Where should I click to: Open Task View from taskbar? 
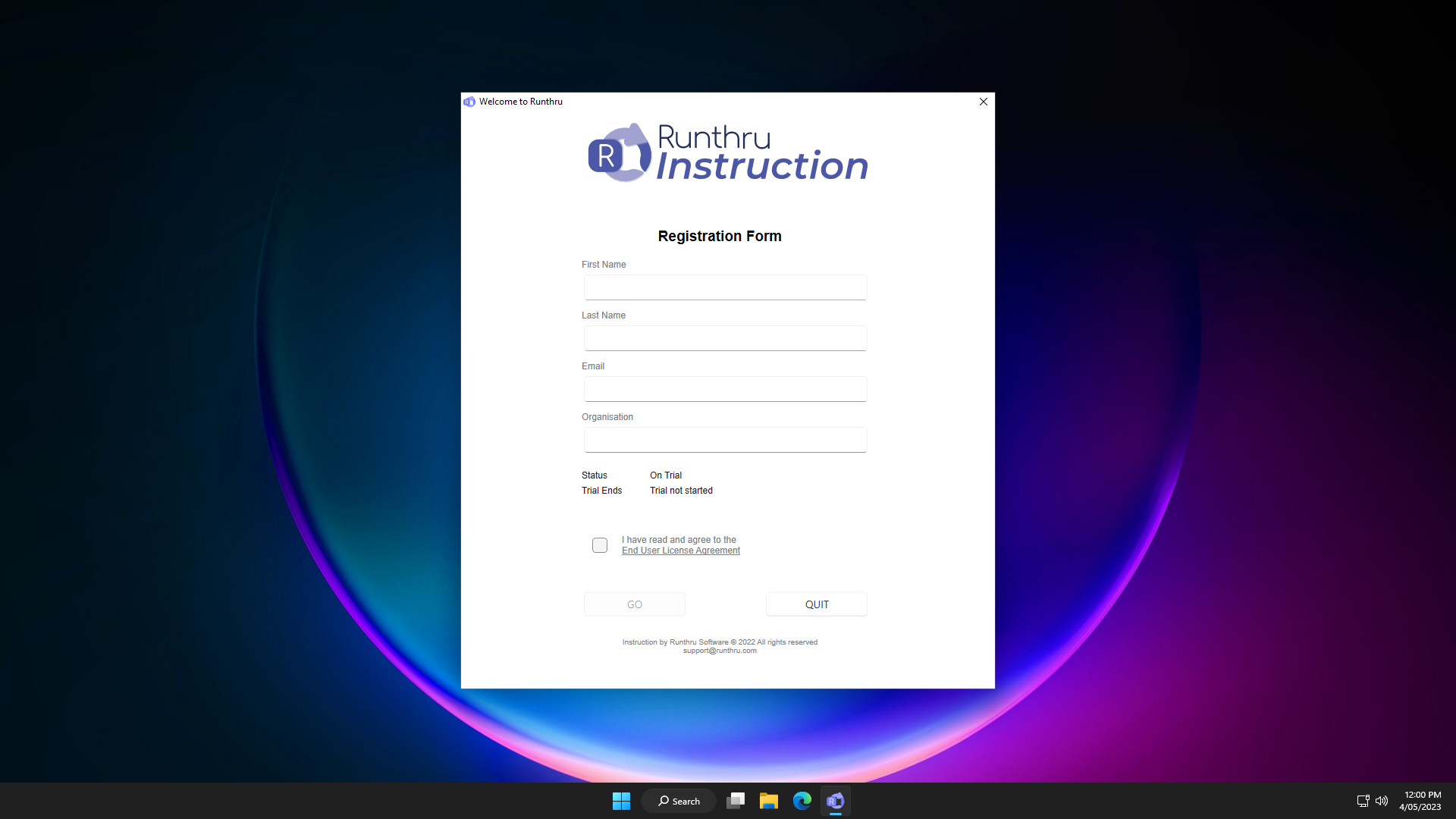(736, 801)
